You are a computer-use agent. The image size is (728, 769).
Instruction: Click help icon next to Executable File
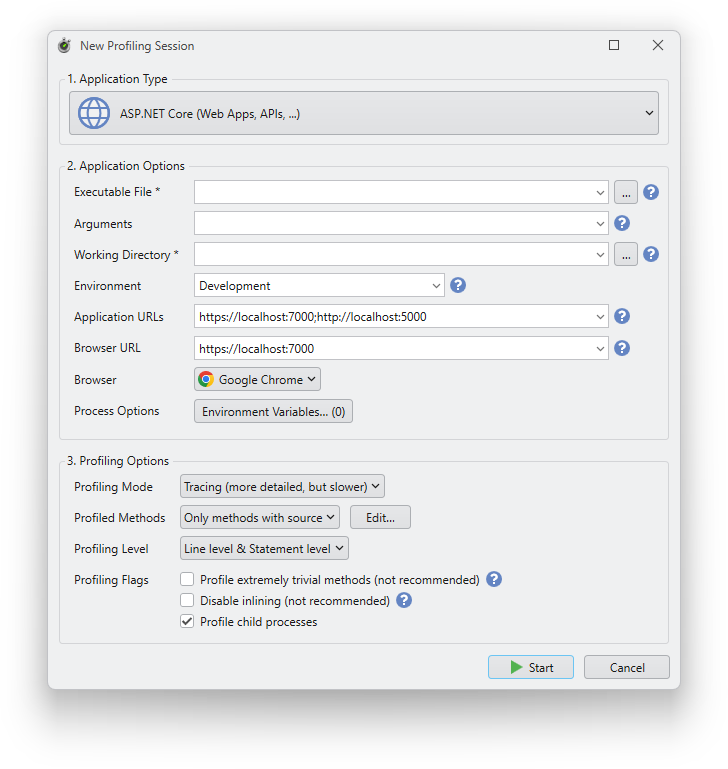[x=651, y=192]
